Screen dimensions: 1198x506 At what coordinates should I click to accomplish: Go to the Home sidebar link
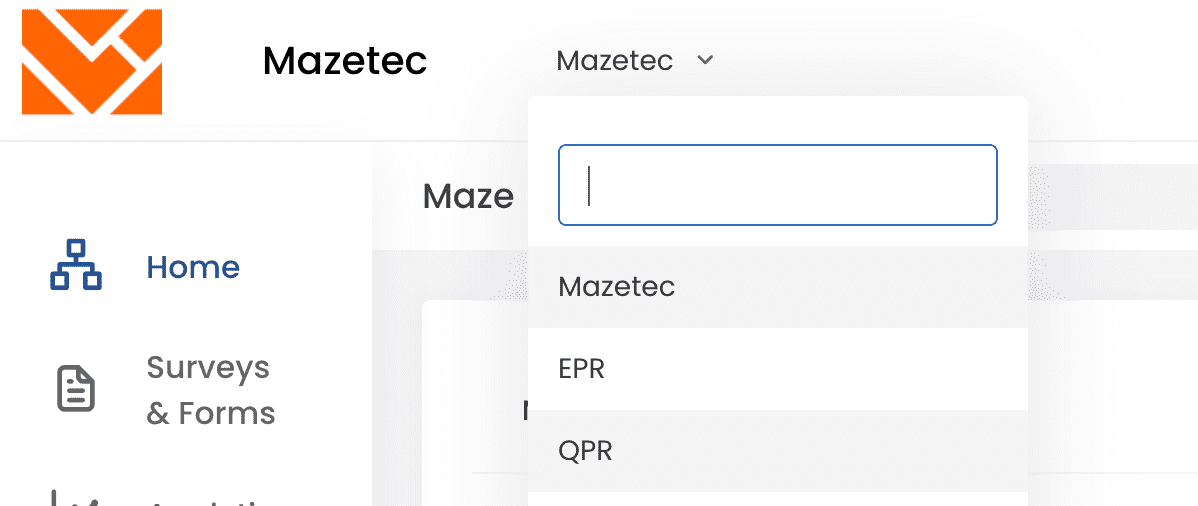(x=193, y=267)
